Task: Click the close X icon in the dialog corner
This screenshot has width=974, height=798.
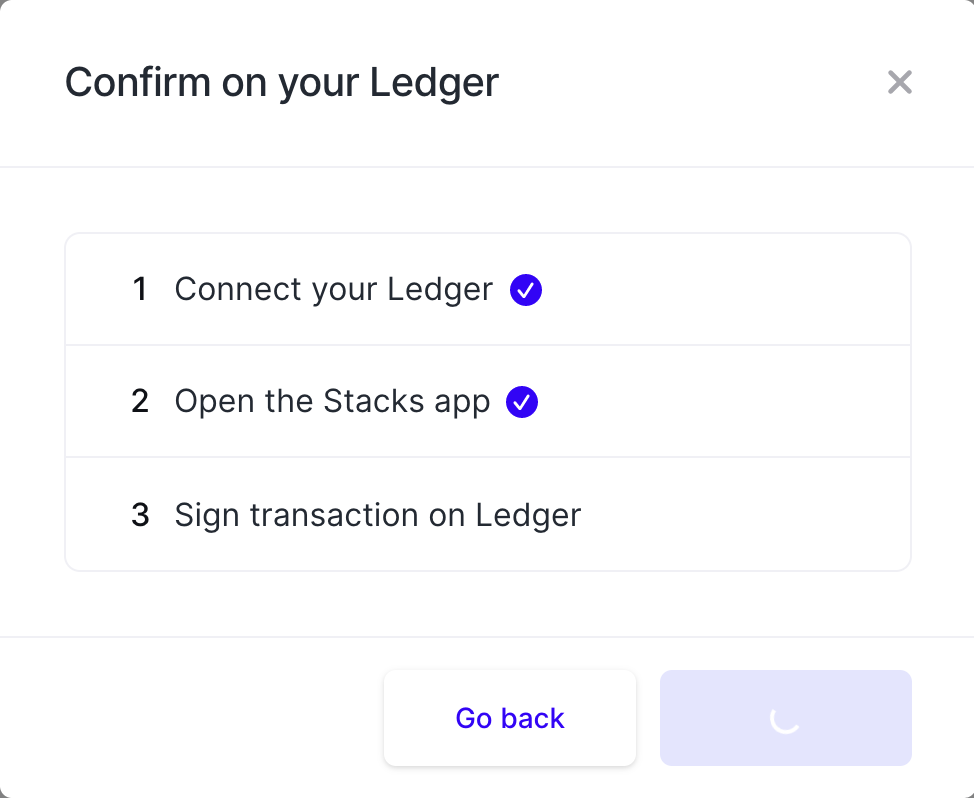Action: (899, 82)
